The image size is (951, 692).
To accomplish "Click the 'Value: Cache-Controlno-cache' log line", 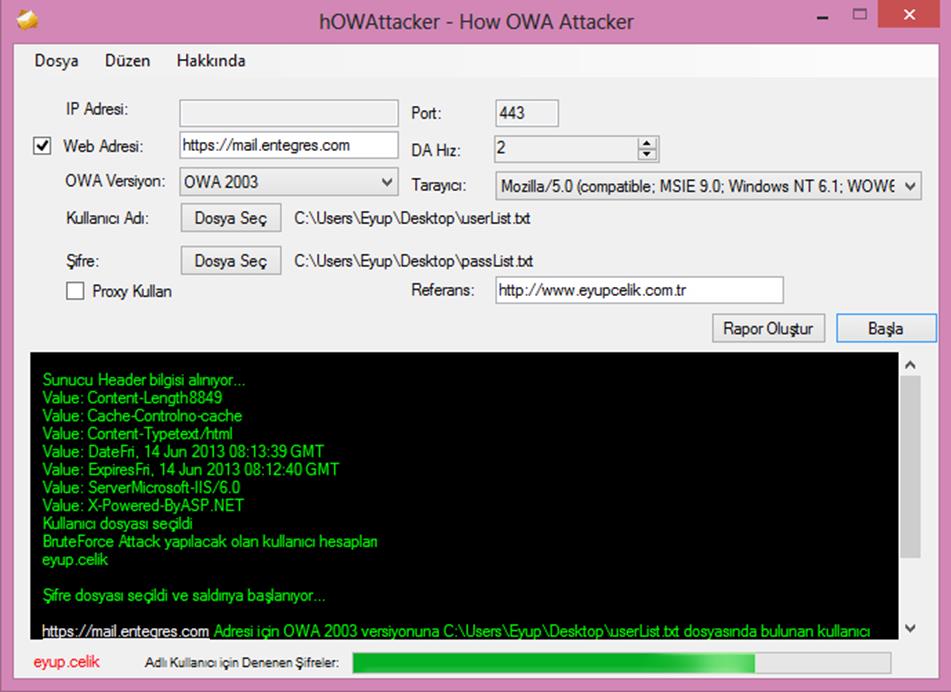I will [x=142, y=416].
